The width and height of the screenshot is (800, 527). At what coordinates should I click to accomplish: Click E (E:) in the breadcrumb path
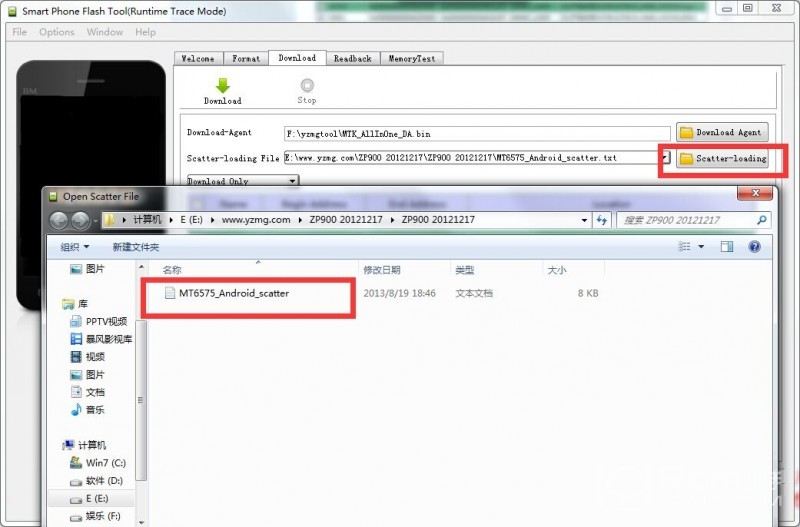pyautogui.click(x=191, y=220)
